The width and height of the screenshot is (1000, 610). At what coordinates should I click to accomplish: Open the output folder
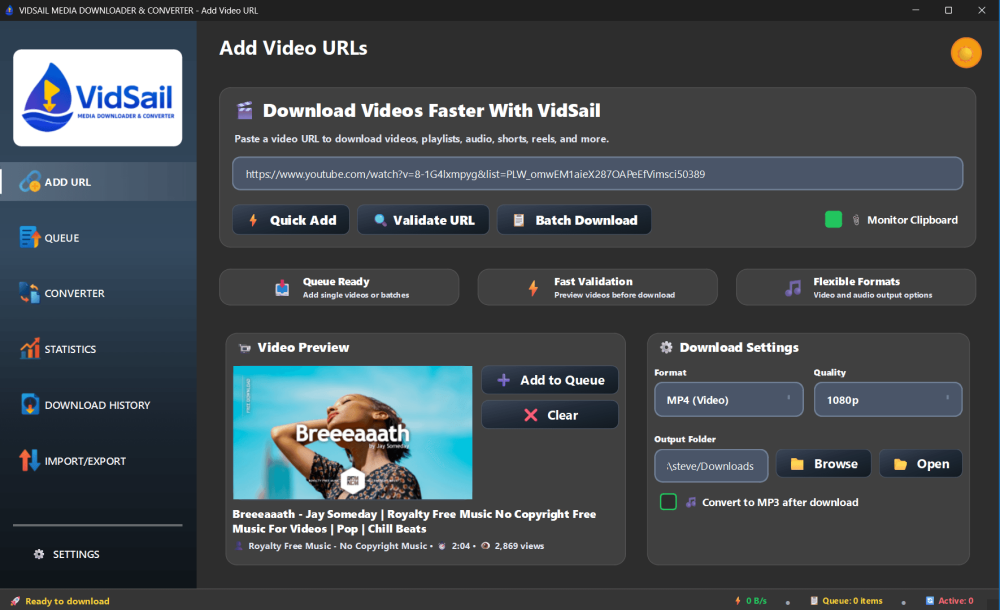(x=920, y=464)
